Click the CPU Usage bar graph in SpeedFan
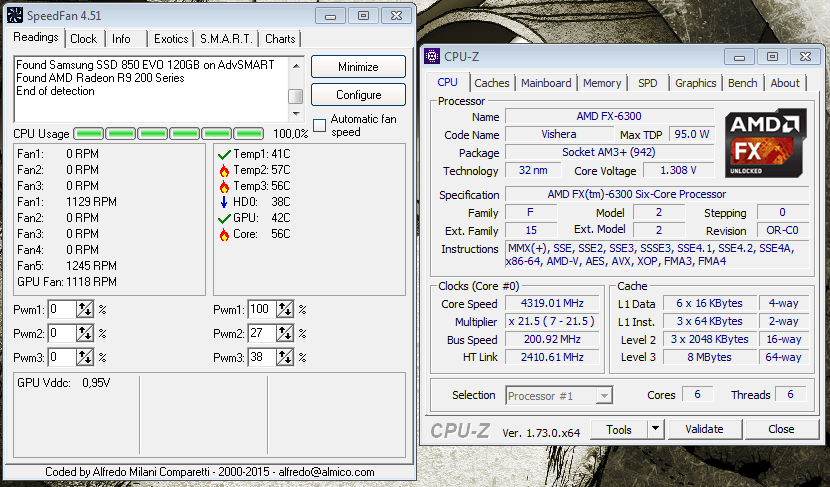This screenshot has width=830, height=487. [x=168, y=133]
